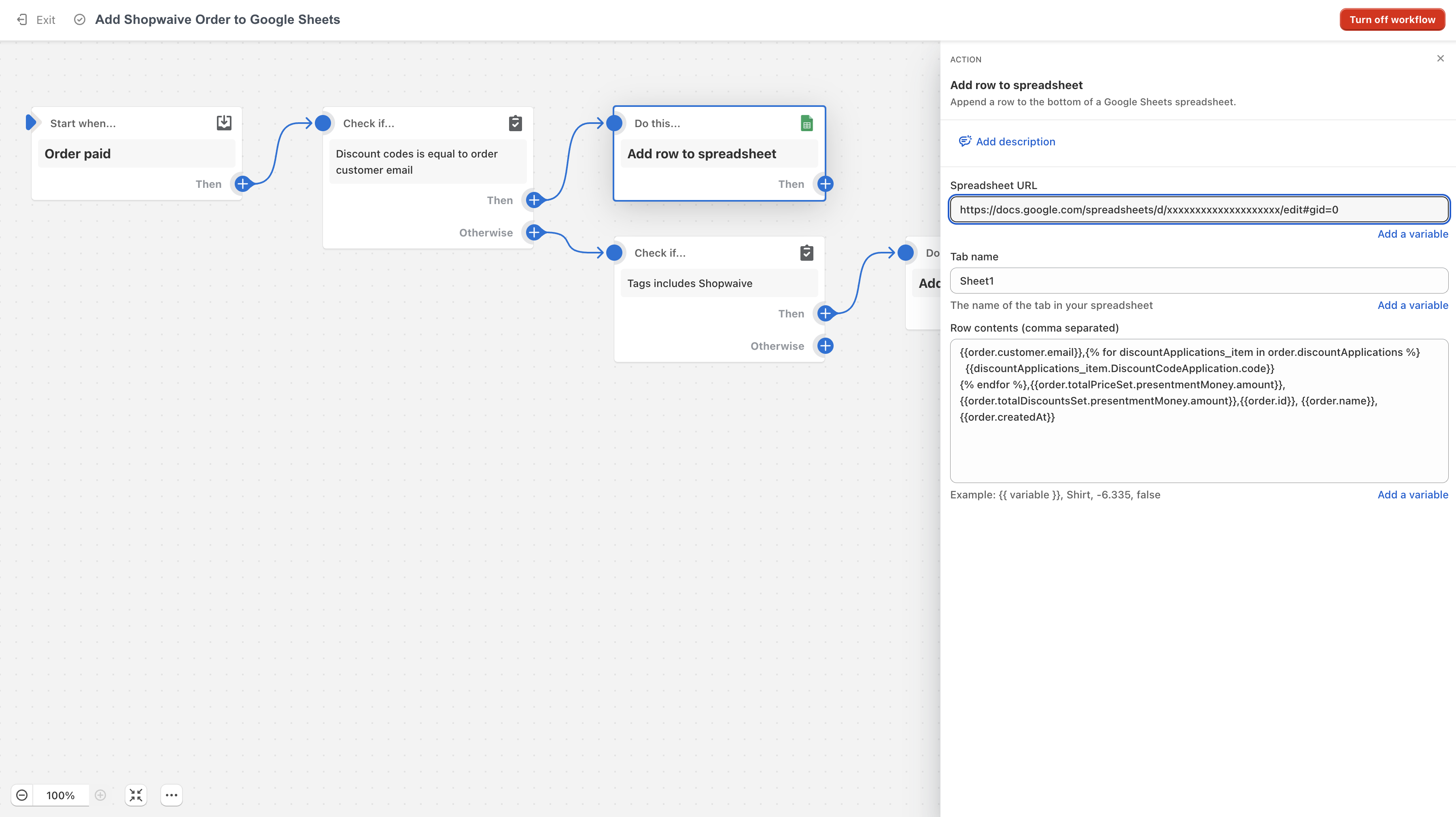Click the fit-to-screen collapse icon
Screen dimensions: 1456x817
pyautogui.click(x=136, y=795)
